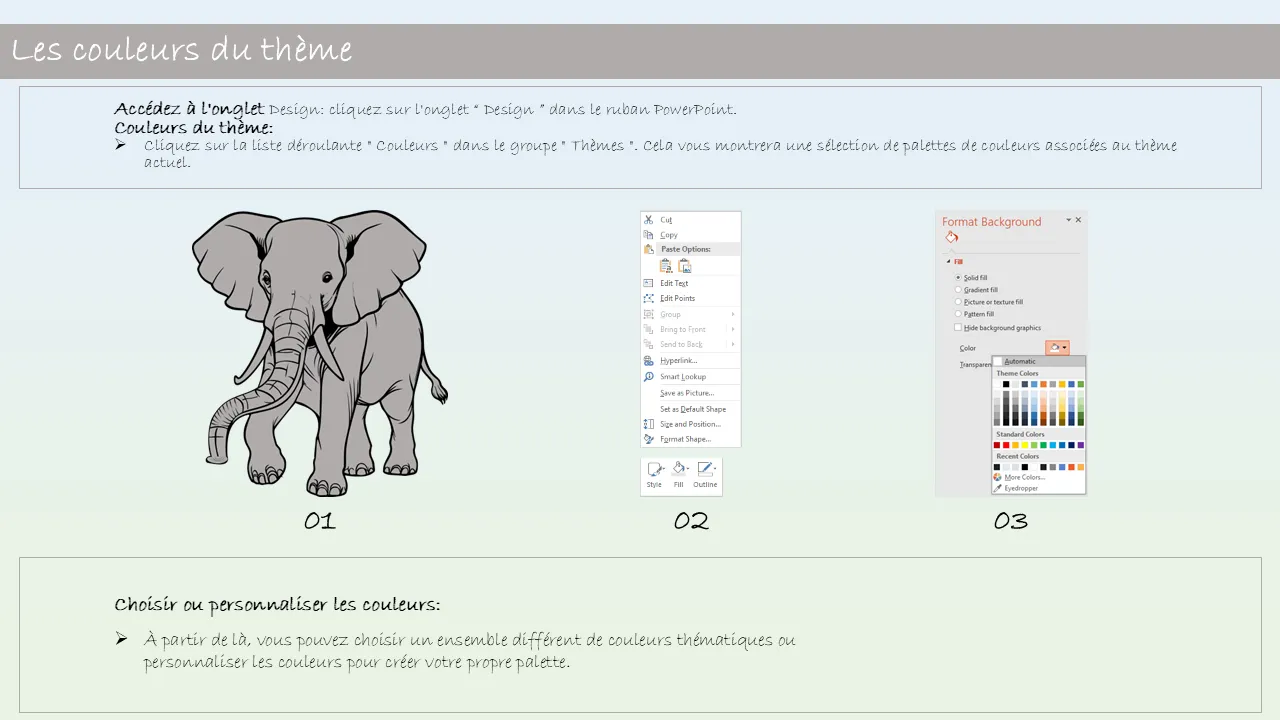Select the elephant illustration
Screen dimensions: 1280x720
click(x=320, y=352)
